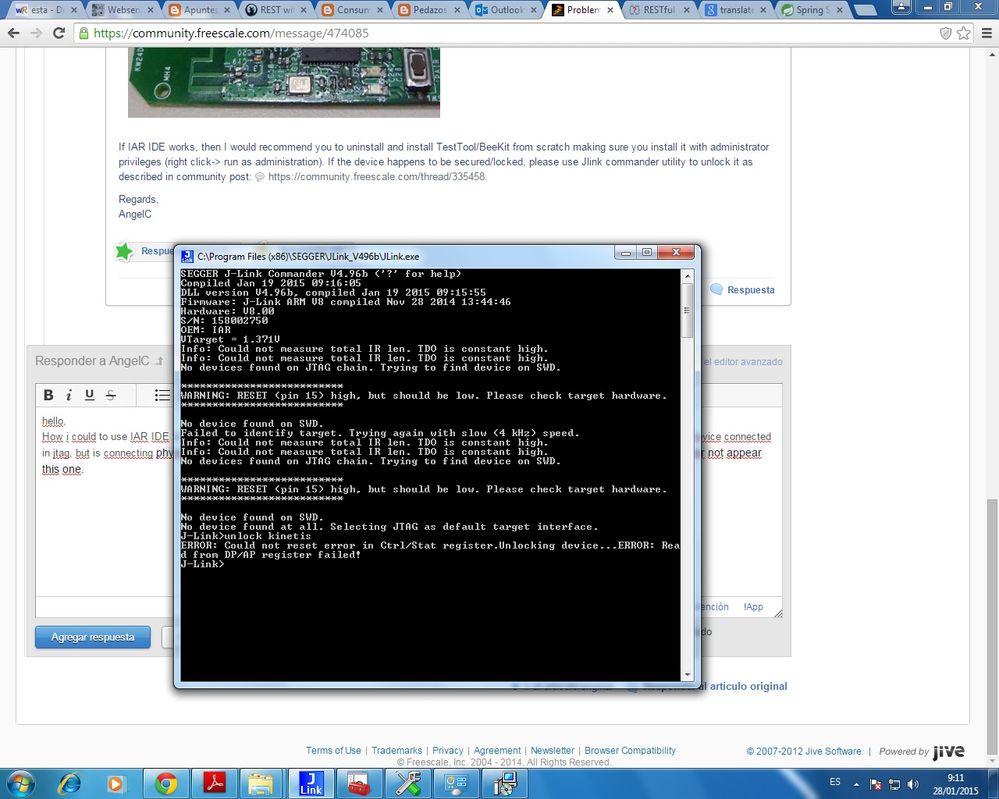This screenshot has width=999, height=799.
Task: Insert bulleted list in reply editor
Action: [x=162, y=395]
